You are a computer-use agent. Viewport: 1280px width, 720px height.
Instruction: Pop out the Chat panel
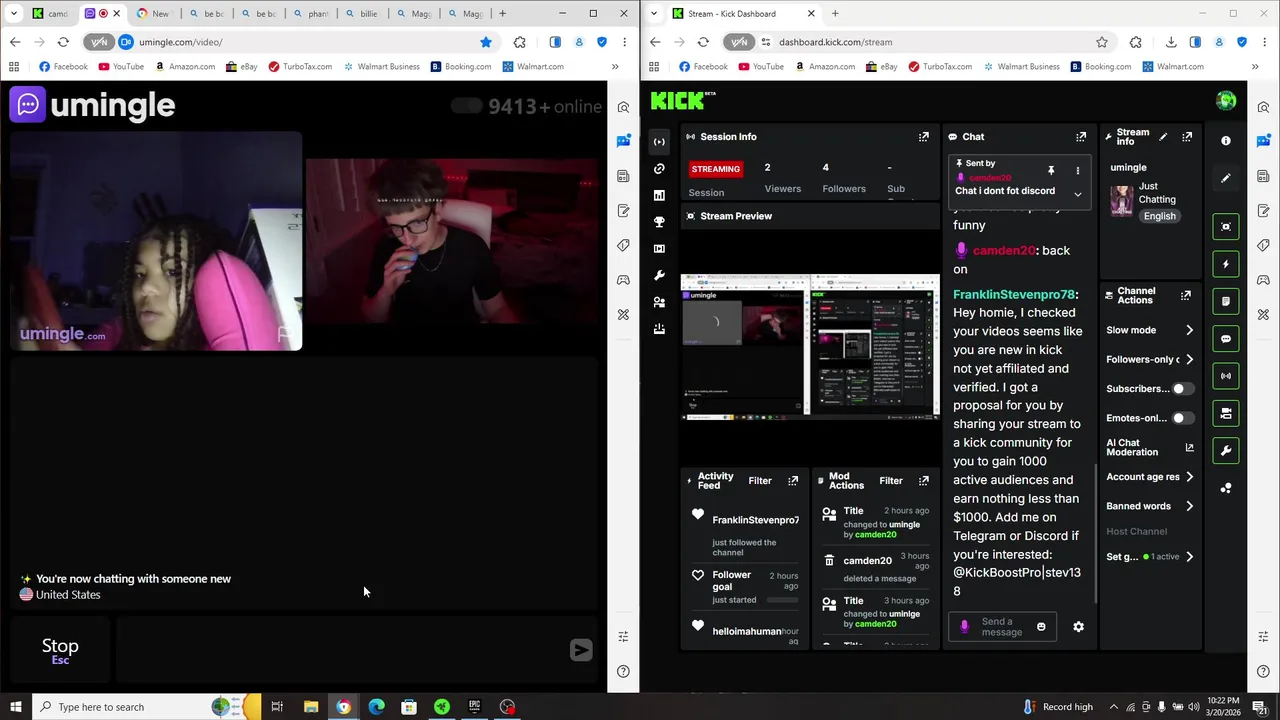tap(1081, 136)
